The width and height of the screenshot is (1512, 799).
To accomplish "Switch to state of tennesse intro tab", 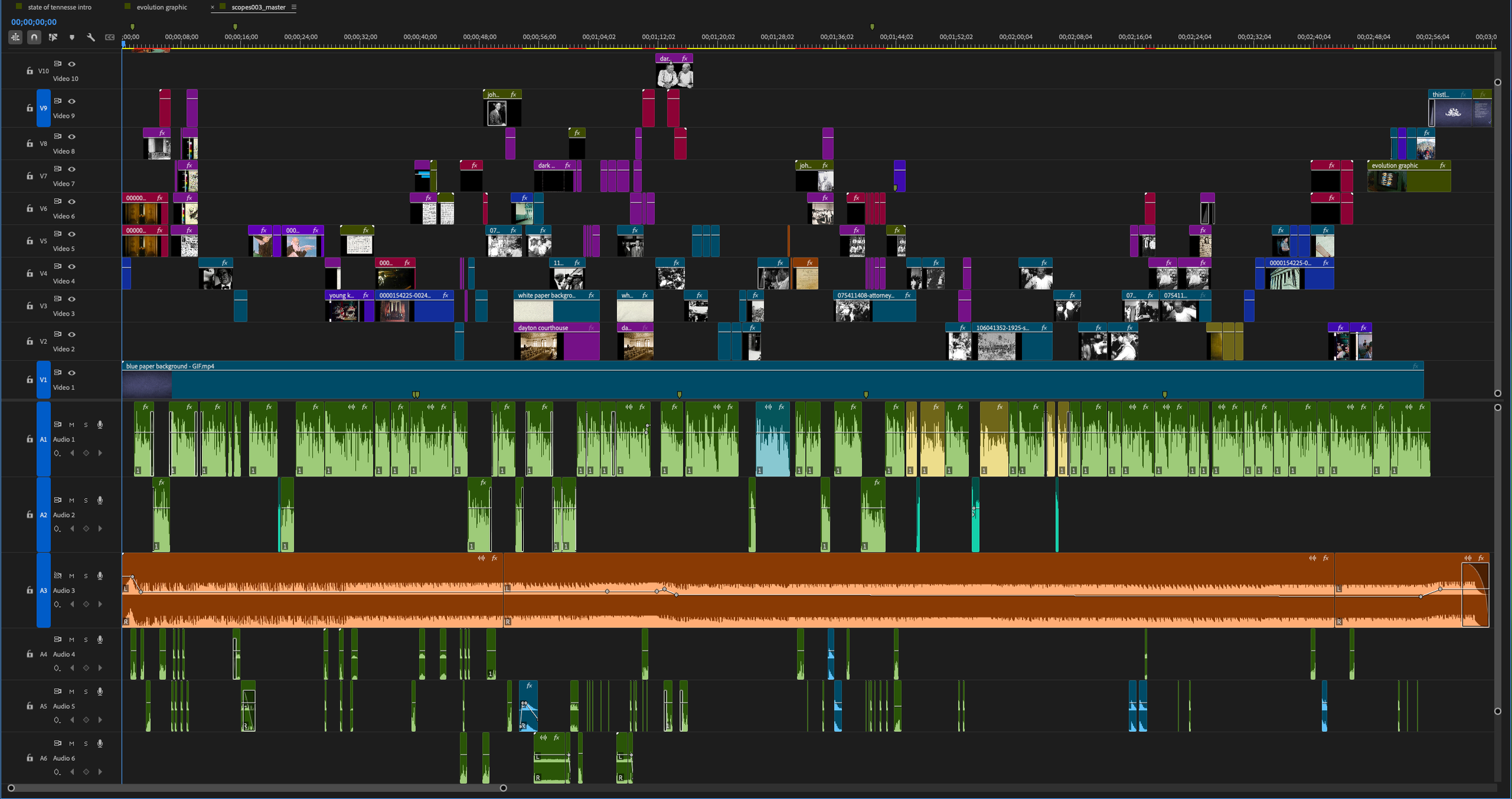I will coord(59,7).
